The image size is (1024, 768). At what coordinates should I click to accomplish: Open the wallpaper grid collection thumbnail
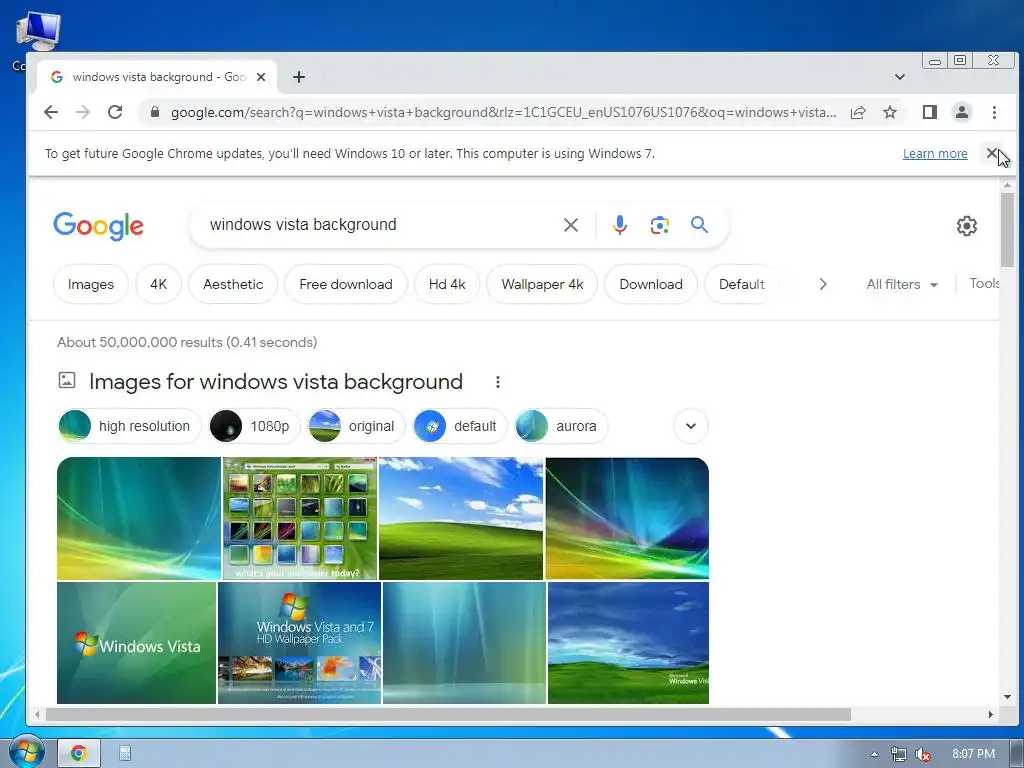(300, 519)
